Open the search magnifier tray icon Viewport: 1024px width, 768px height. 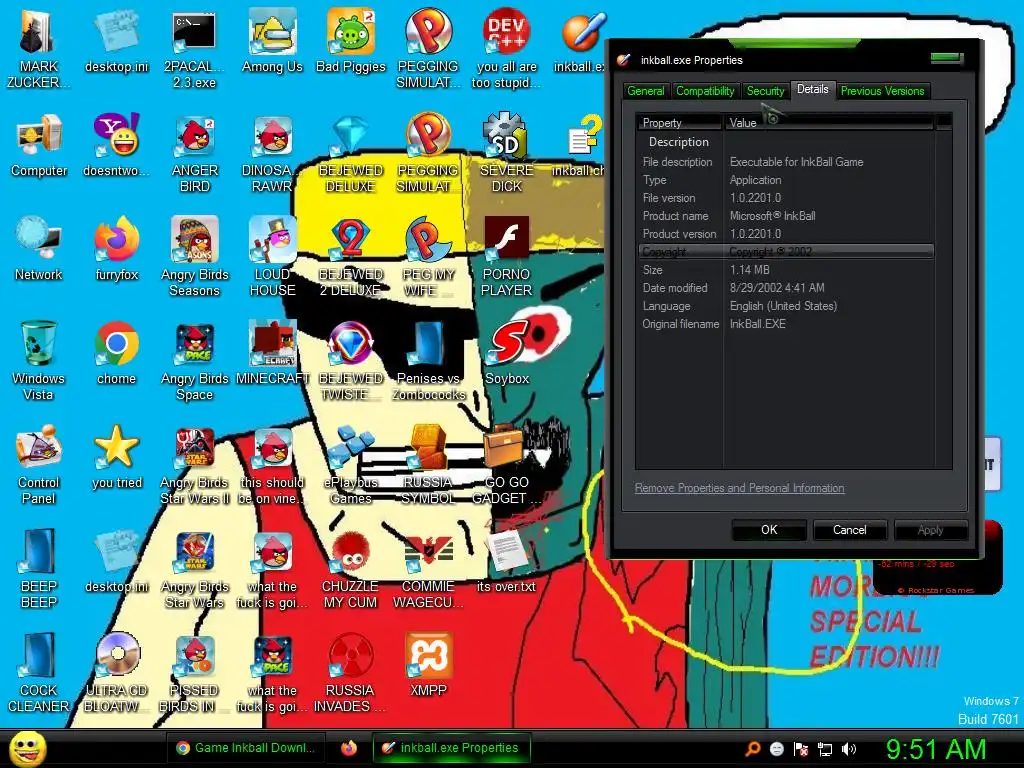pyautogui.click(x=753, y=749)
